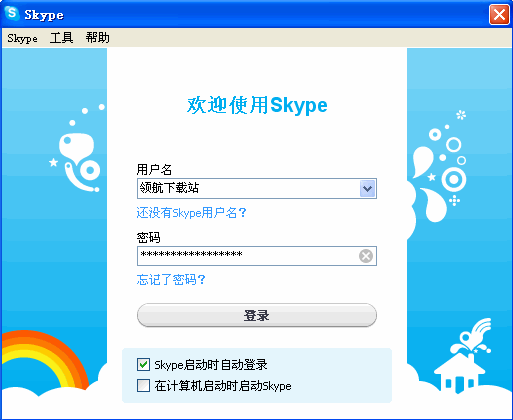Clear the password with the X icon
The image size is (513, 420).
point(366,256)
